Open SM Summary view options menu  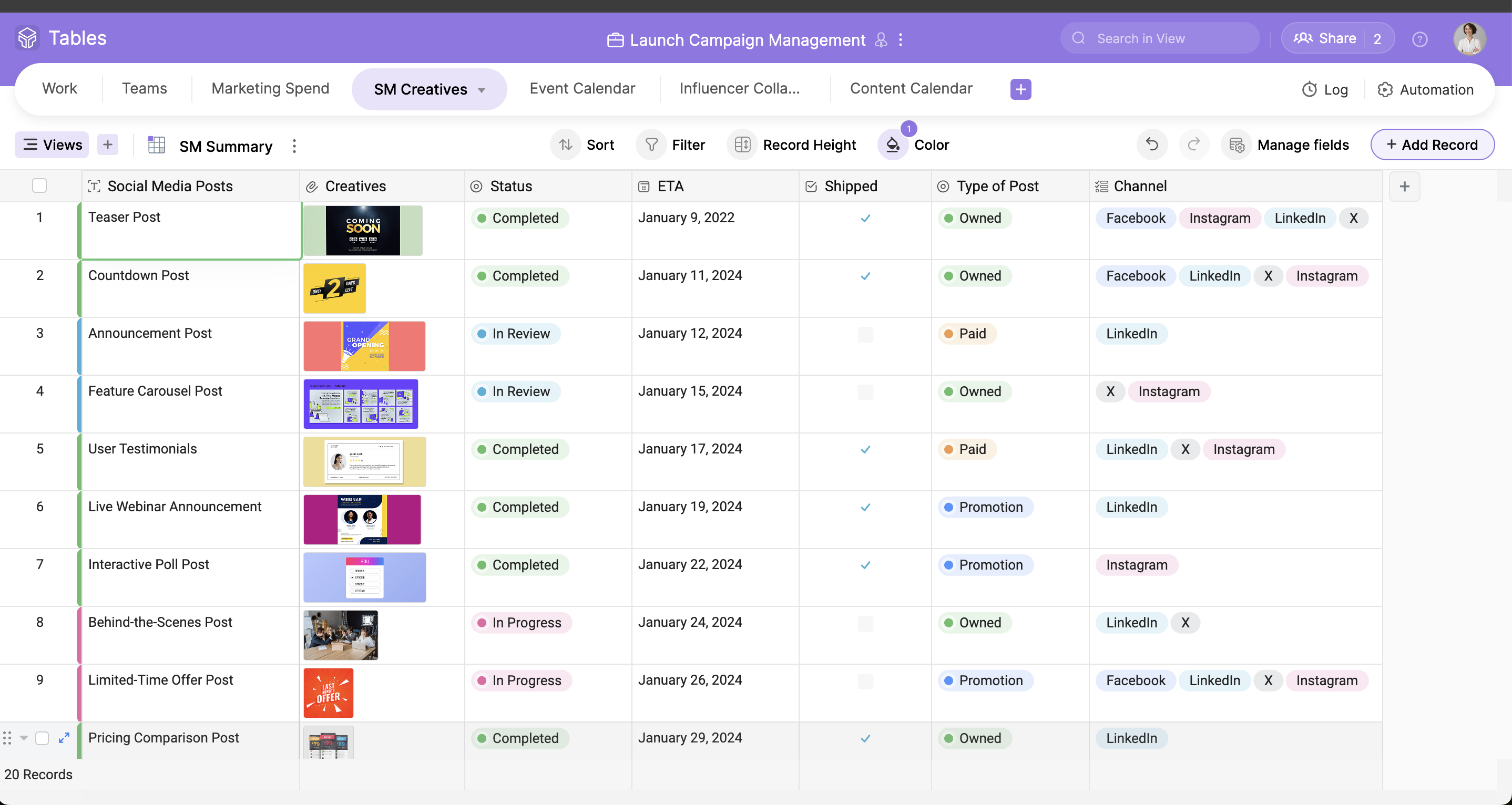click(x=293, y=146)
